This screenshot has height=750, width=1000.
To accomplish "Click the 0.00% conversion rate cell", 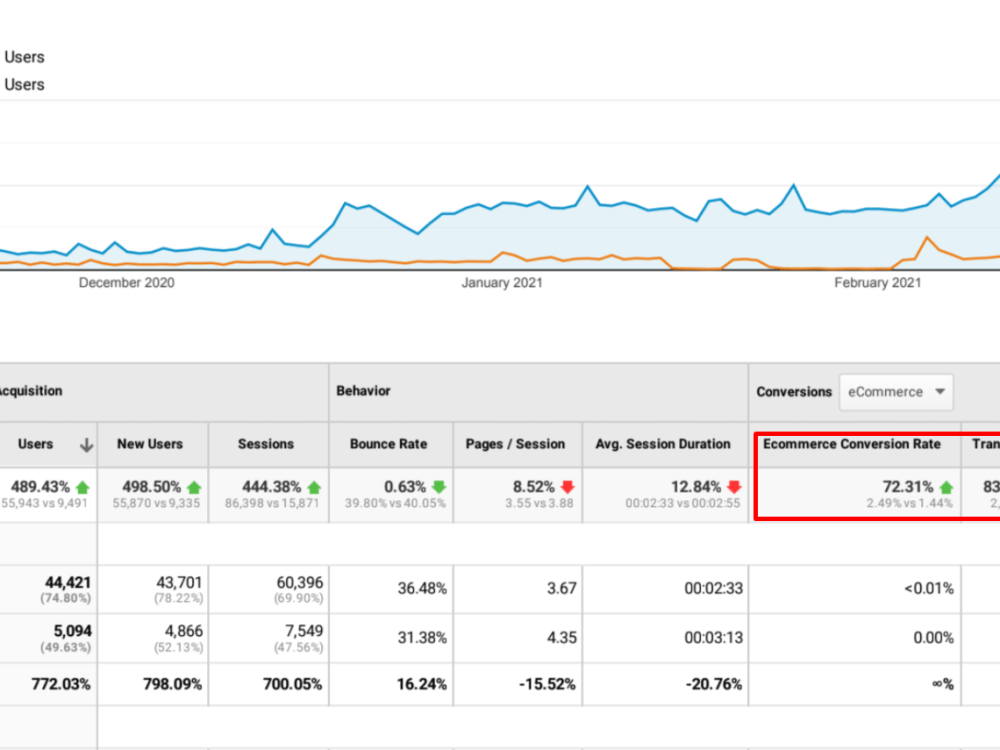I will (x=934, y=637).
